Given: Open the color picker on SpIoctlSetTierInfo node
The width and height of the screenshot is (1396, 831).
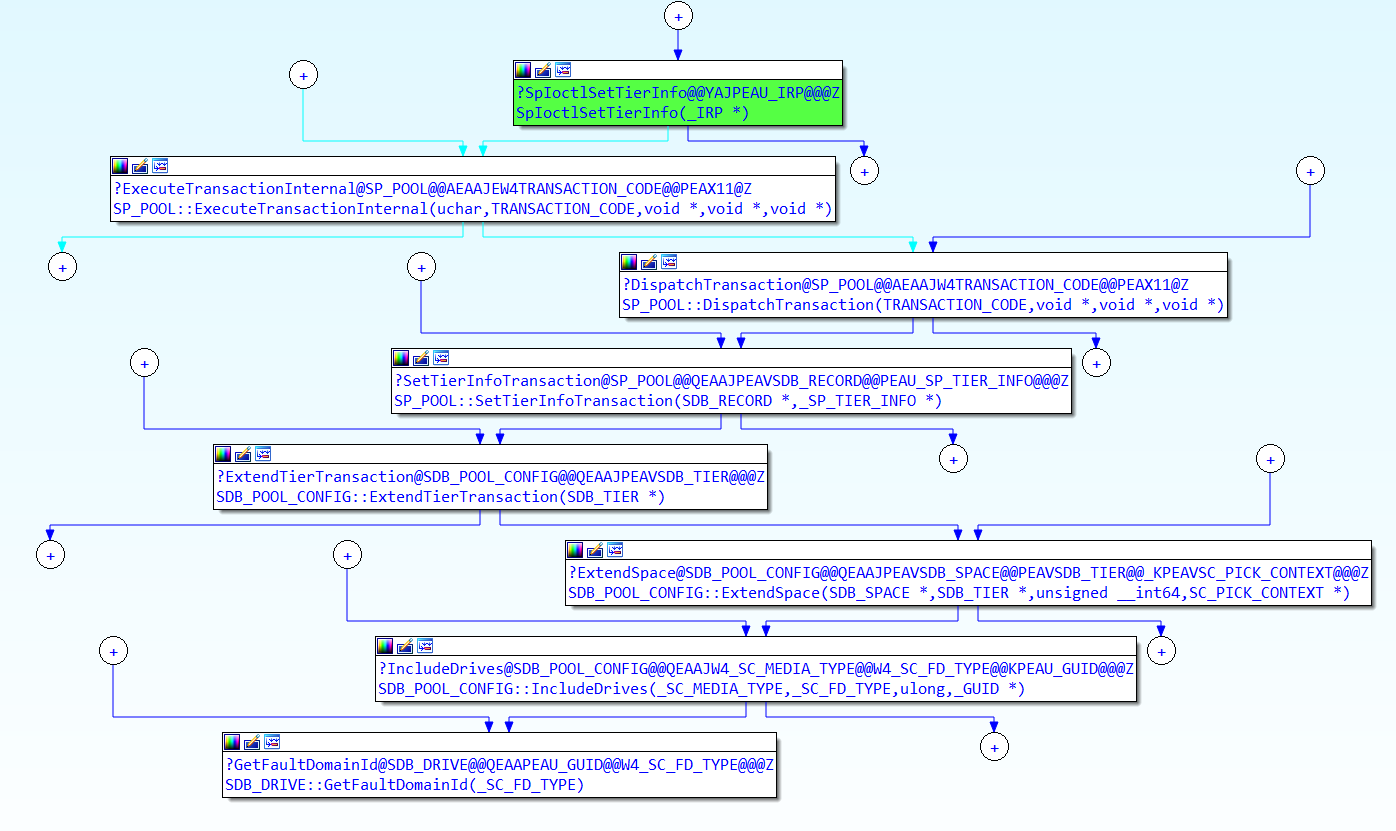Looking at the screenshot, I should pos(523,70).
